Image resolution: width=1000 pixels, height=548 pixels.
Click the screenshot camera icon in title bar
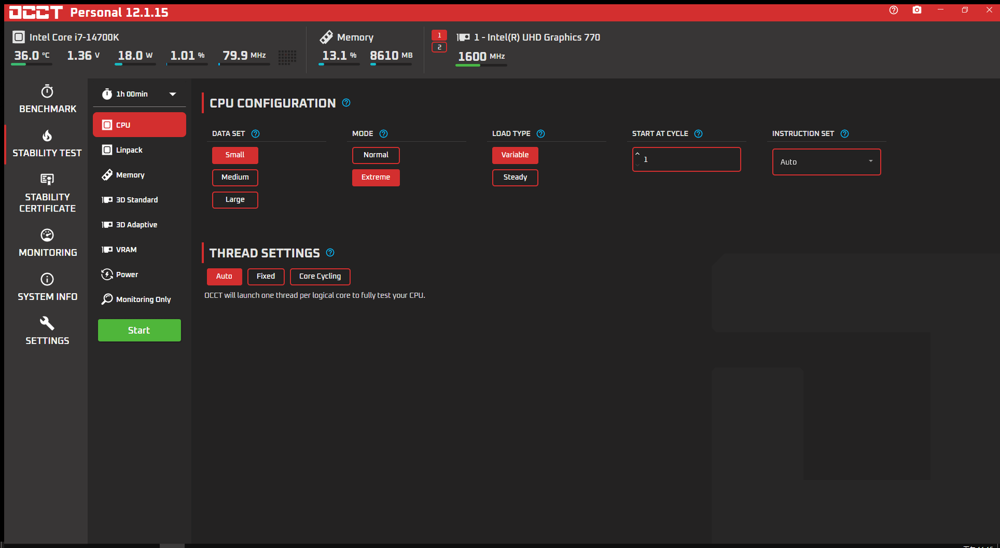click(917, 10)
